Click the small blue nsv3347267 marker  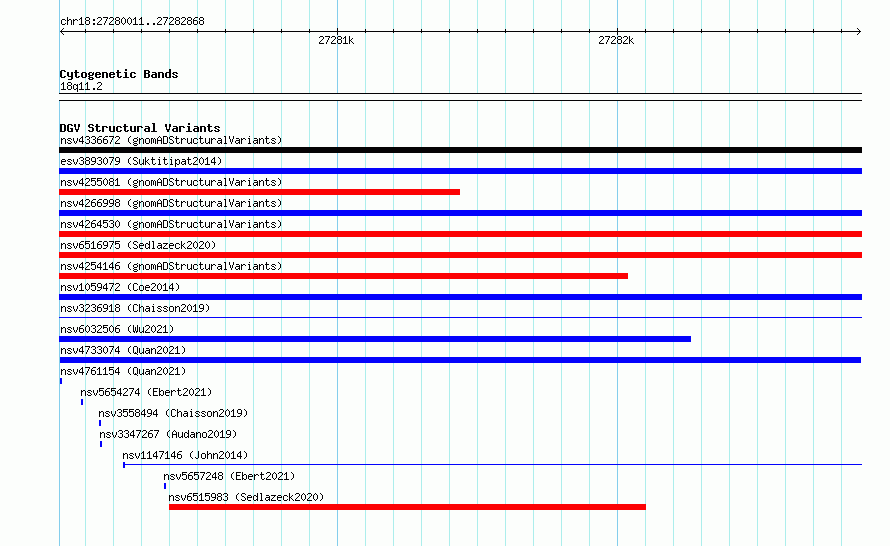[101, 444]
